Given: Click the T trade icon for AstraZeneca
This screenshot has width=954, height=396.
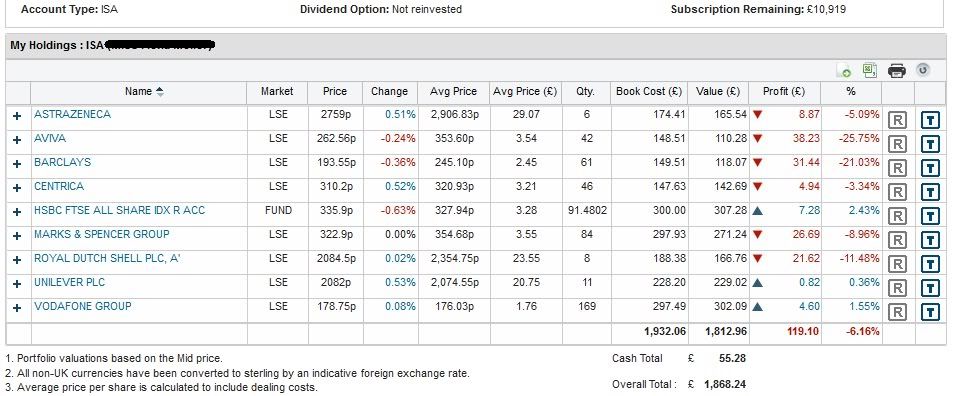Looking at the screenshot, I should (x=931, y=120).
